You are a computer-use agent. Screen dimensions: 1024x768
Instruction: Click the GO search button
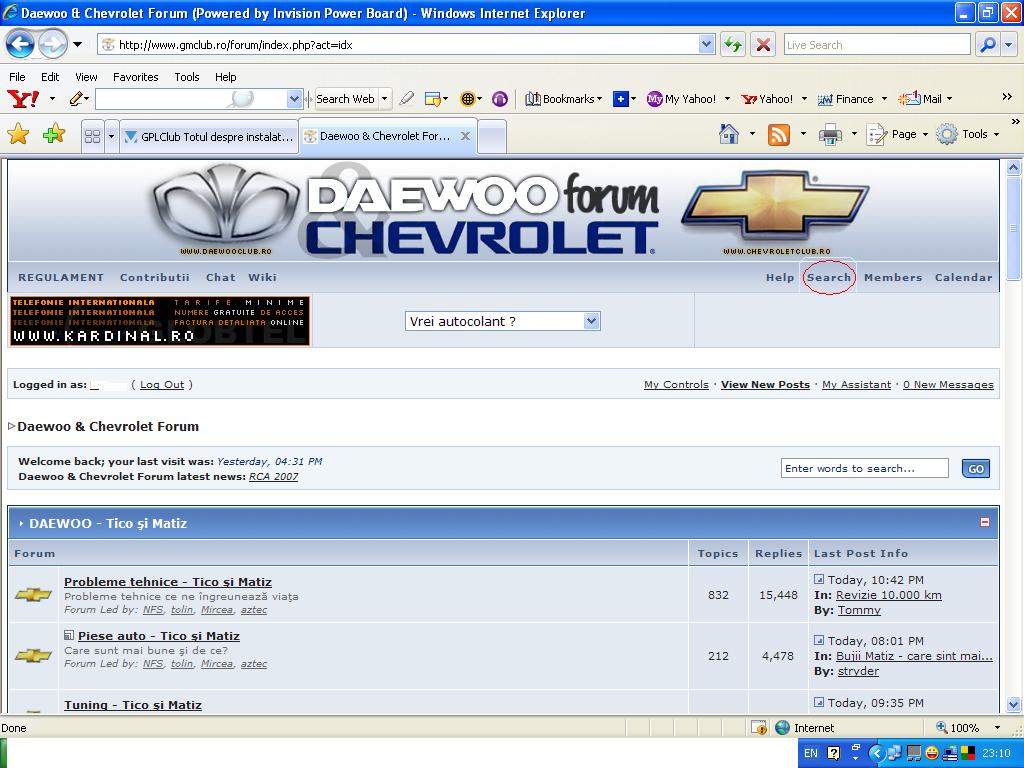pyautogui.click(x=976, y=468)
